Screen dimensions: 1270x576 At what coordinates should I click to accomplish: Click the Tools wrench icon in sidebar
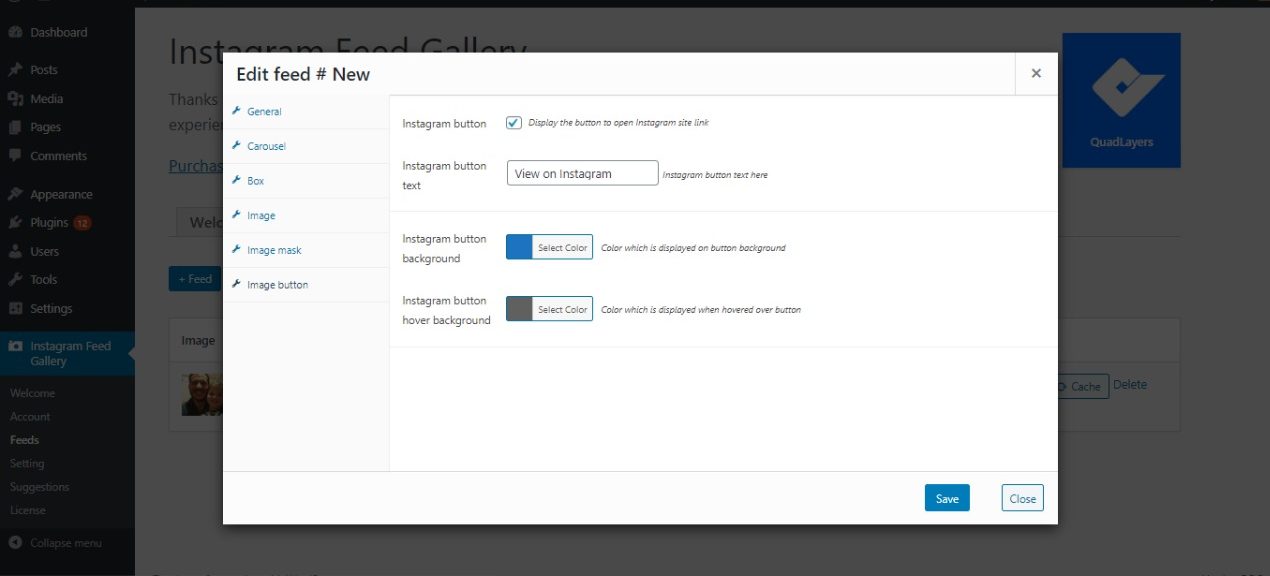pyautogui.click(x=15, y=280)
